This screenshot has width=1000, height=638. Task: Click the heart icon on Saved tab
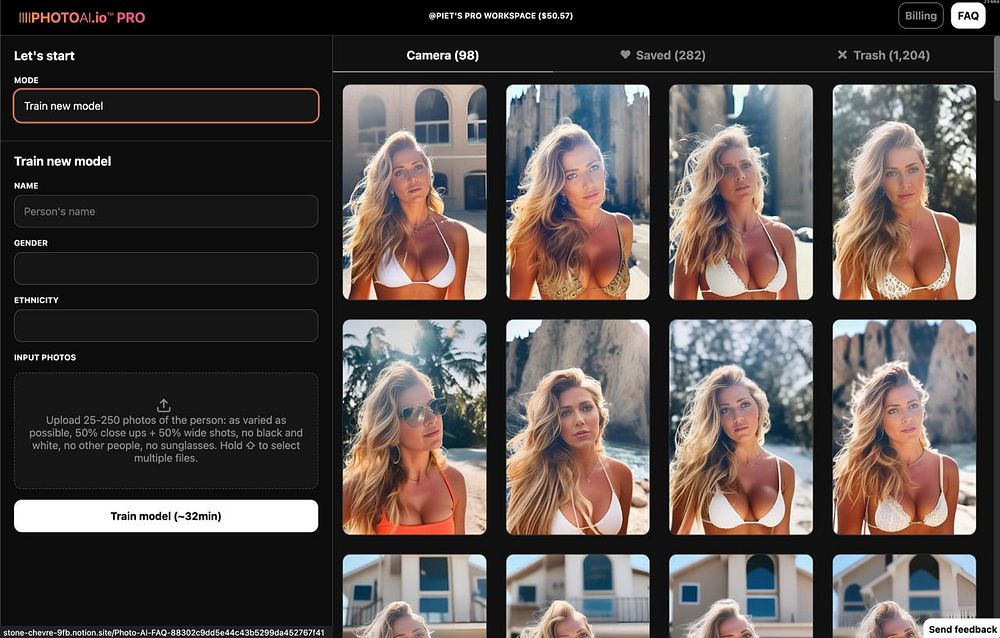pyautogui.click(x=625, y=55)
